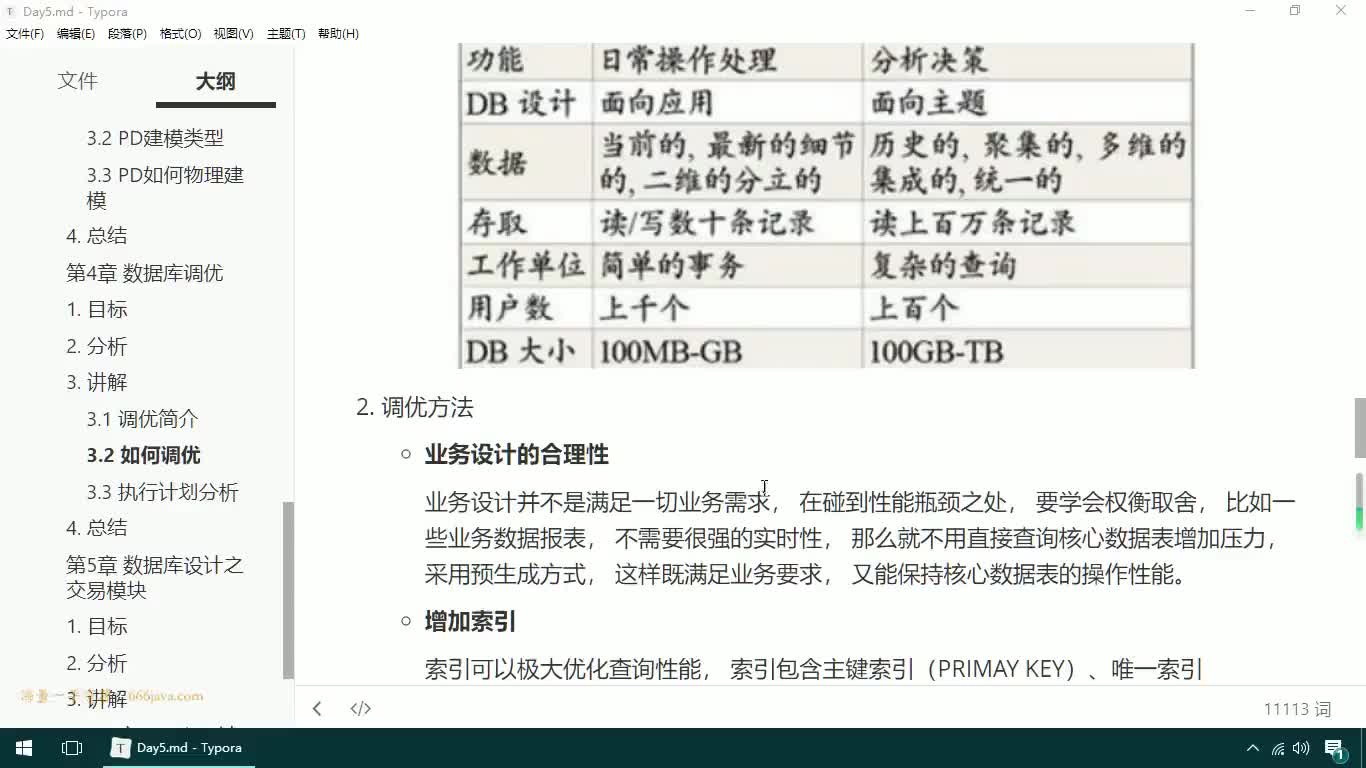Open volume control tray icon

[1301, 748]
